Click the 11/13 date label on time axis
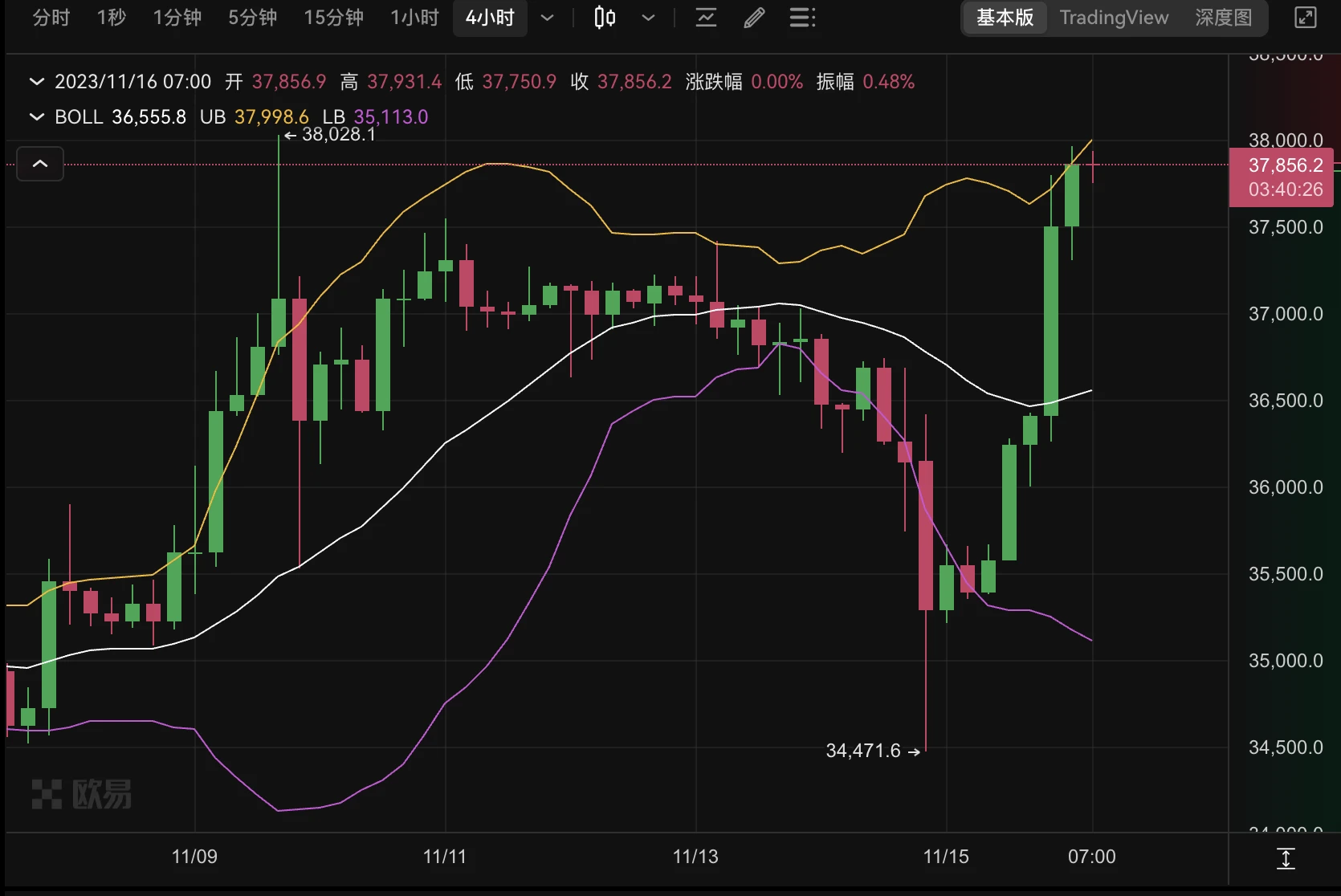This screenshot has width=1341, height=896. [x=695, y=857]
